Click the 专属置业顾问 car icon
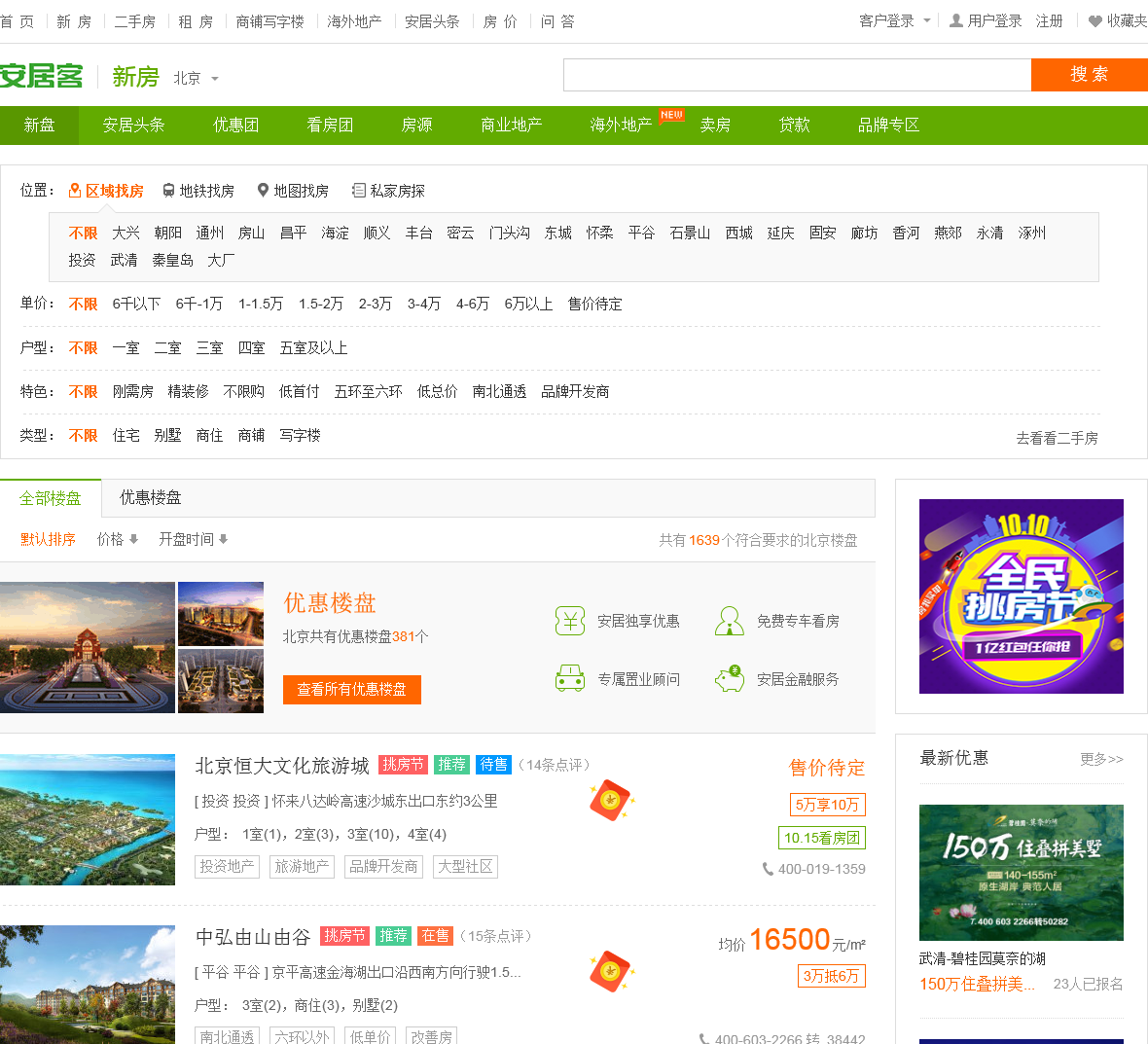Viewport: 1148px width, 1044px height. point(569,679)
